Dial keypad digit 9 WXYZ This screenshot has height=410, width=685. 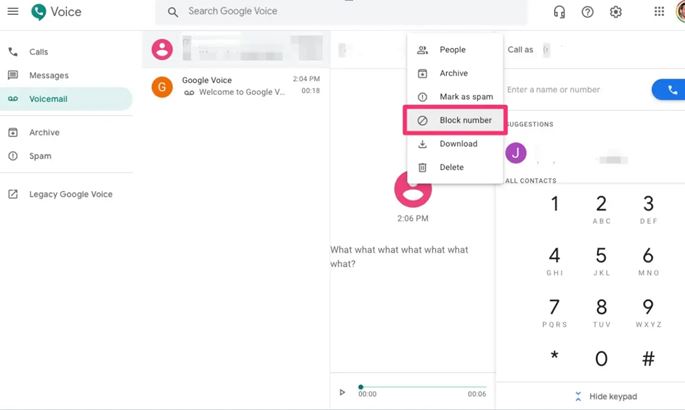tap(648, 313)
